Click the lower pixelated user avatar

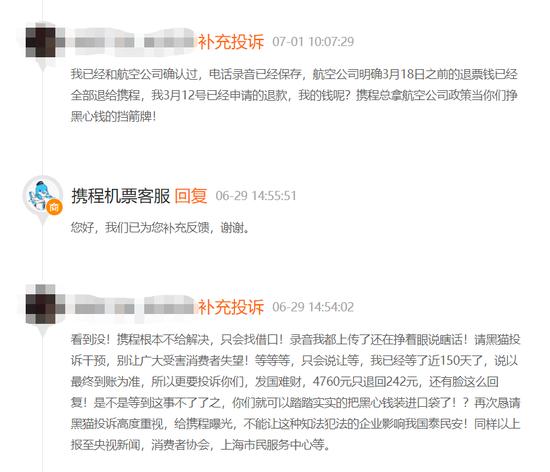coord(41,304)
